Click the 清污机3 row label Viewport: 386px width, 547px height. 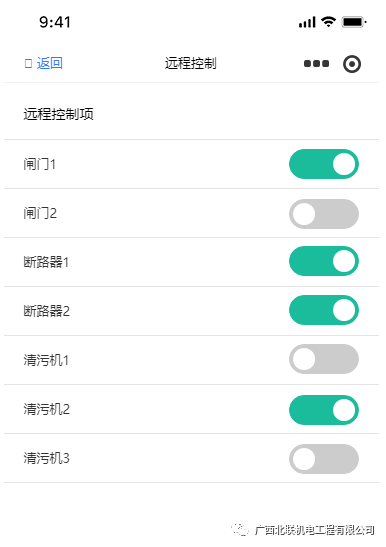point(46,458)
